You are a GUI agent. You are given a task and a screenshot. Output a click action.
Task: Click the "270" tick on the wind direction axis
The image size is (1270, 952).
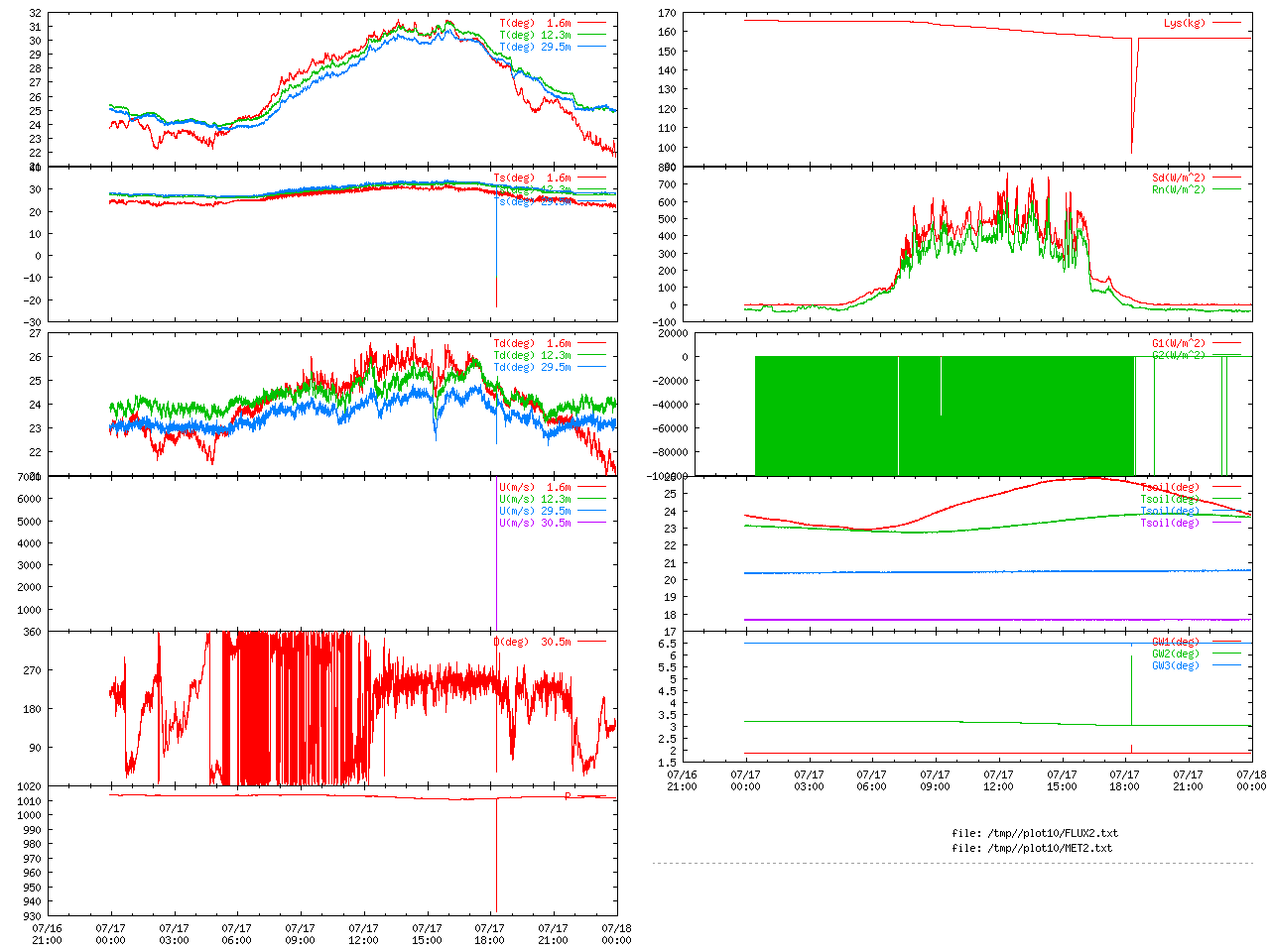[32, 670]
